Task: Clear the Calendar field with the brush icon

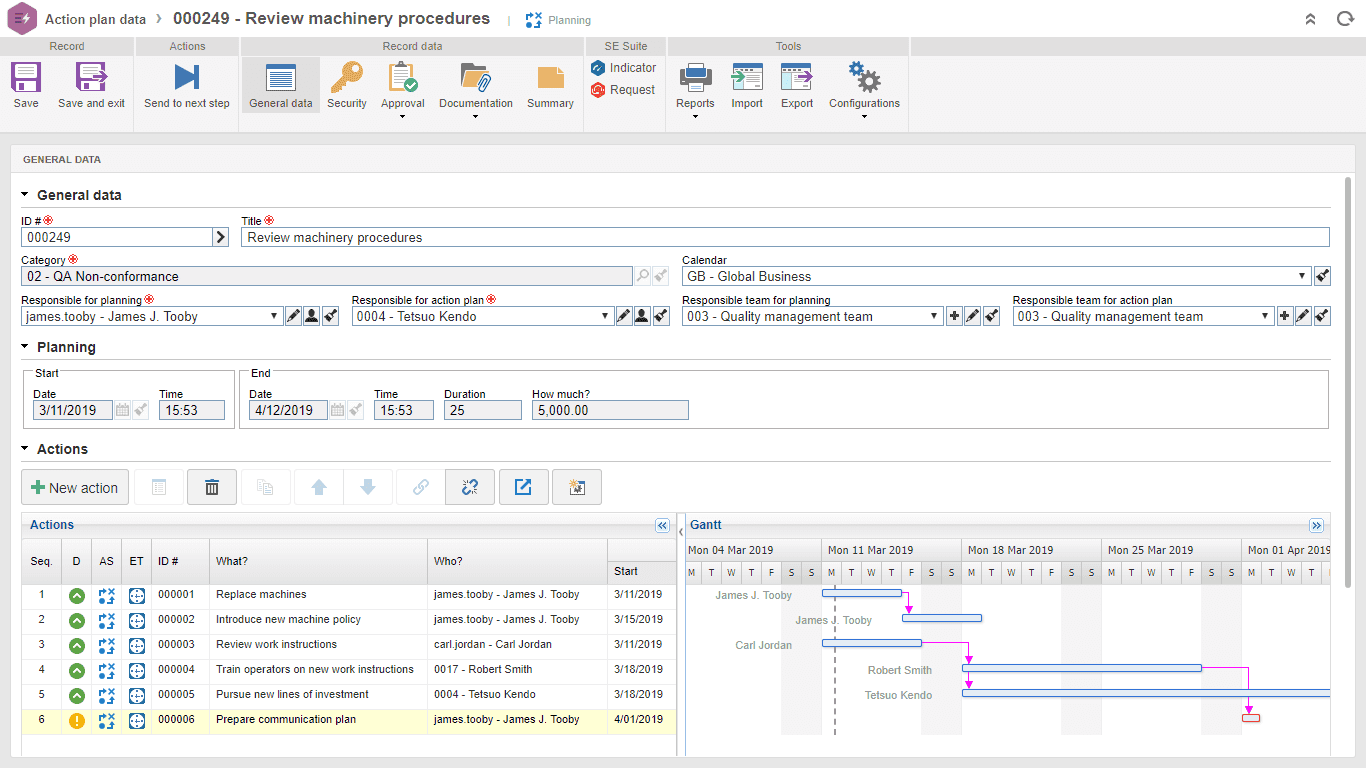Action: [x=1322, y=276]
